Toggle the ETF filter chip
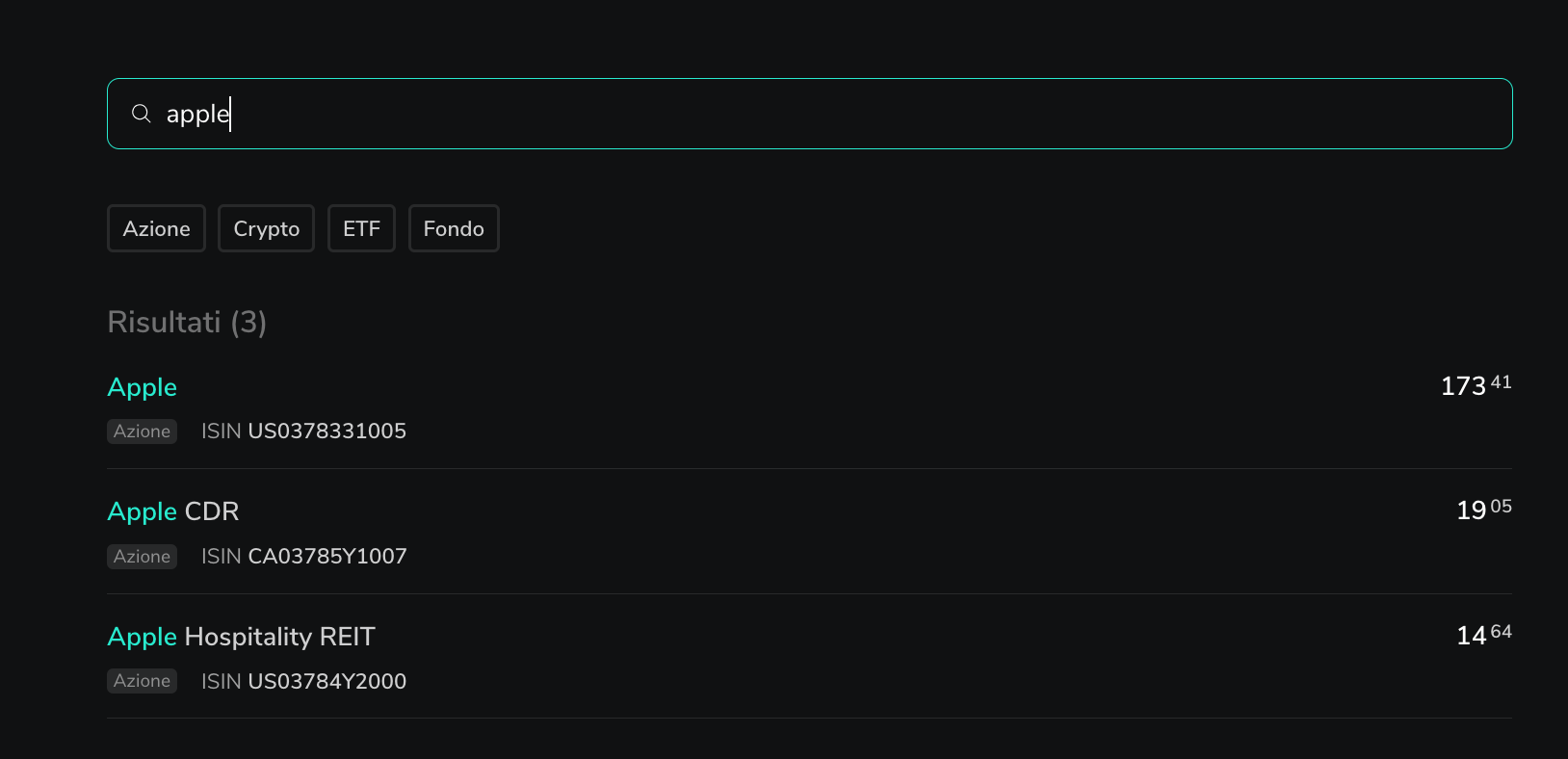Viewport: 1568px width, 759px height. point(361,228)
